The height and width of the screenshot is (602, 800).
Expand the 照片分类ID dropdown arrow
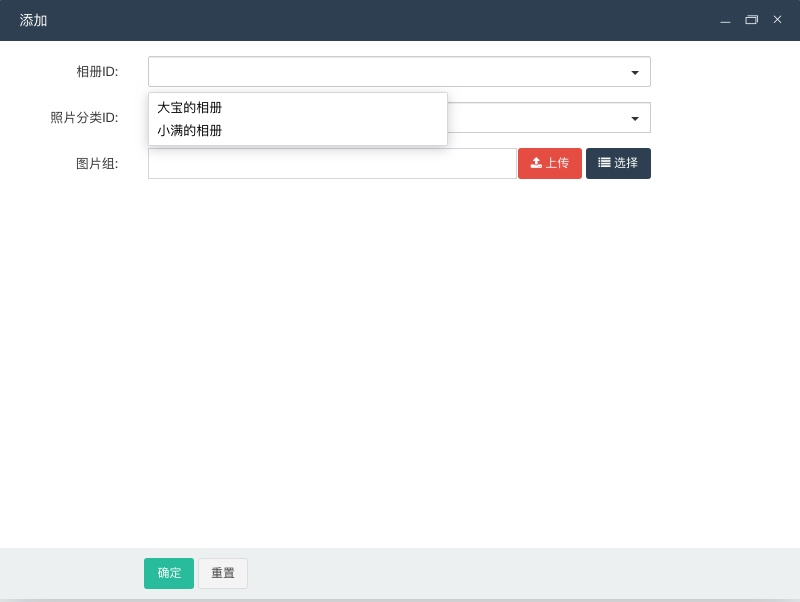[x=635, y=118]
